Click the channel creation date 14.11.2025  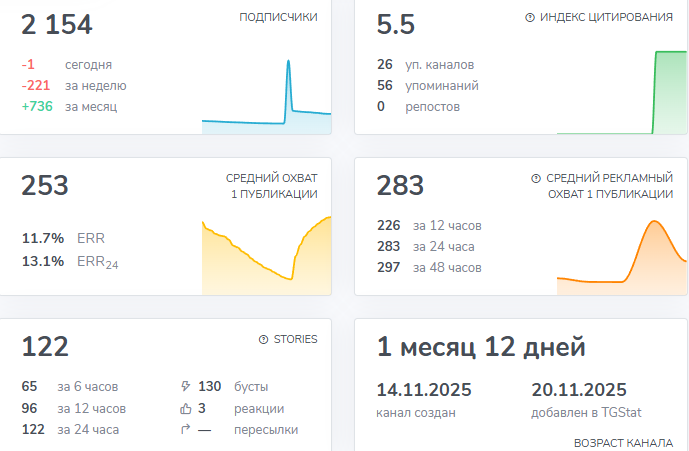pos(424,390)
